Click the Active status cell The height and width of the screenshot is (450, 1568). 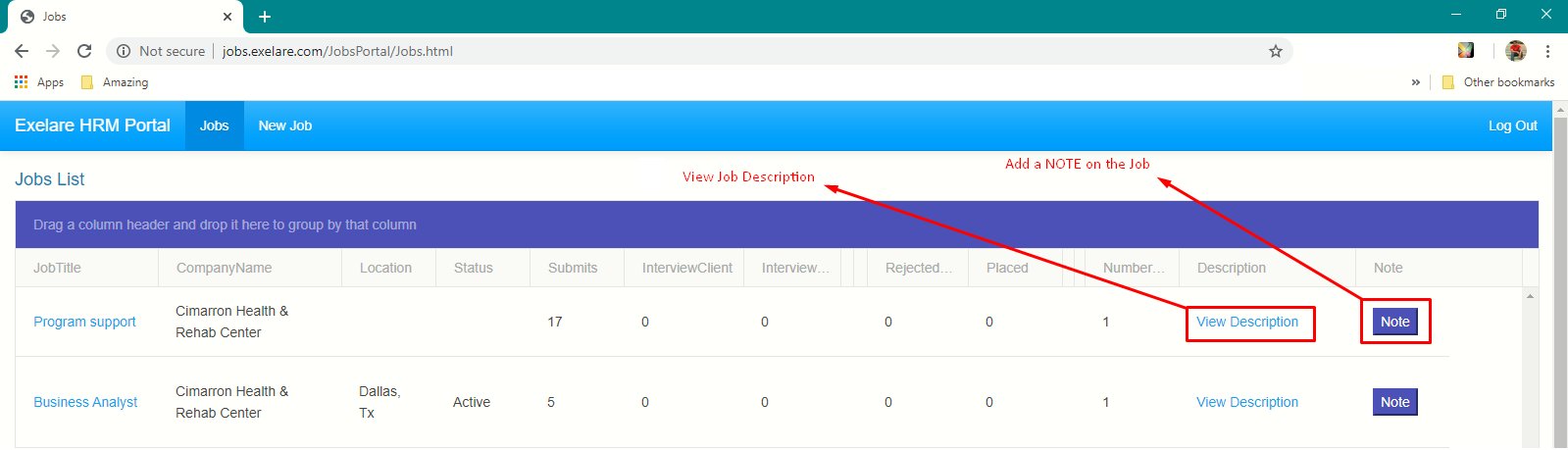point(472,402)
